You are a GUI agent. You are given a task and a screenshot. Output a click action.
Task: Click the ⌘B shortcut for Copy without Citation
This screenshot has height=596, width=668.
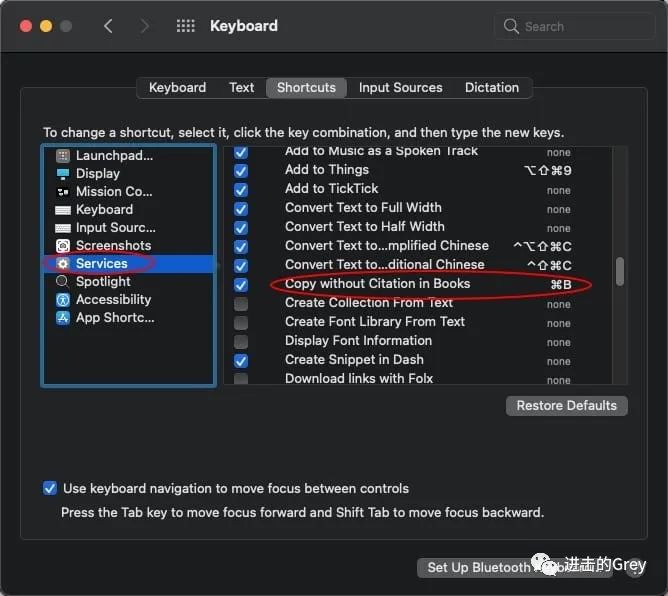coord(561,285)
